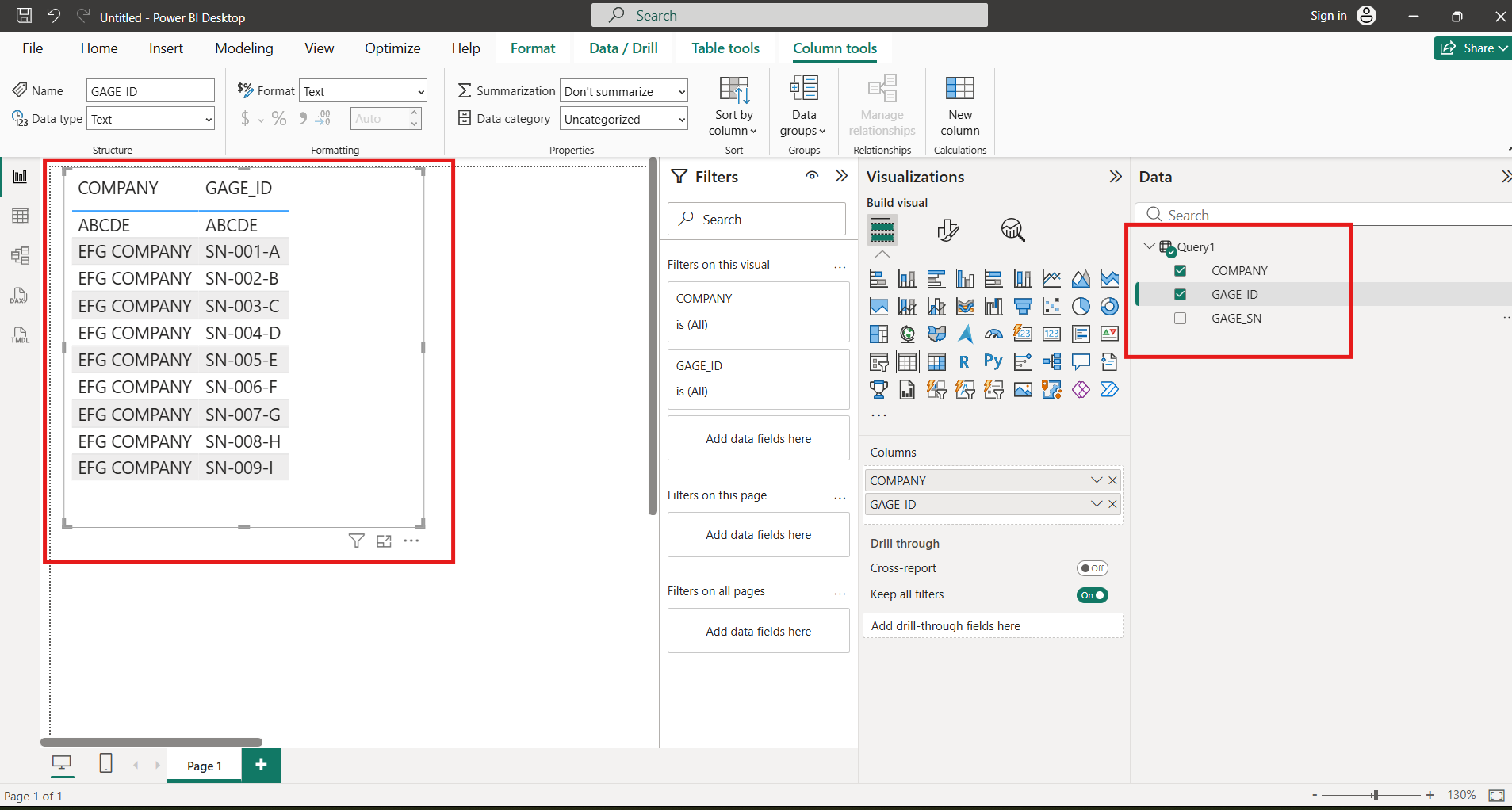
Task: Open the File menu
Action: click(x=33, y=48)
